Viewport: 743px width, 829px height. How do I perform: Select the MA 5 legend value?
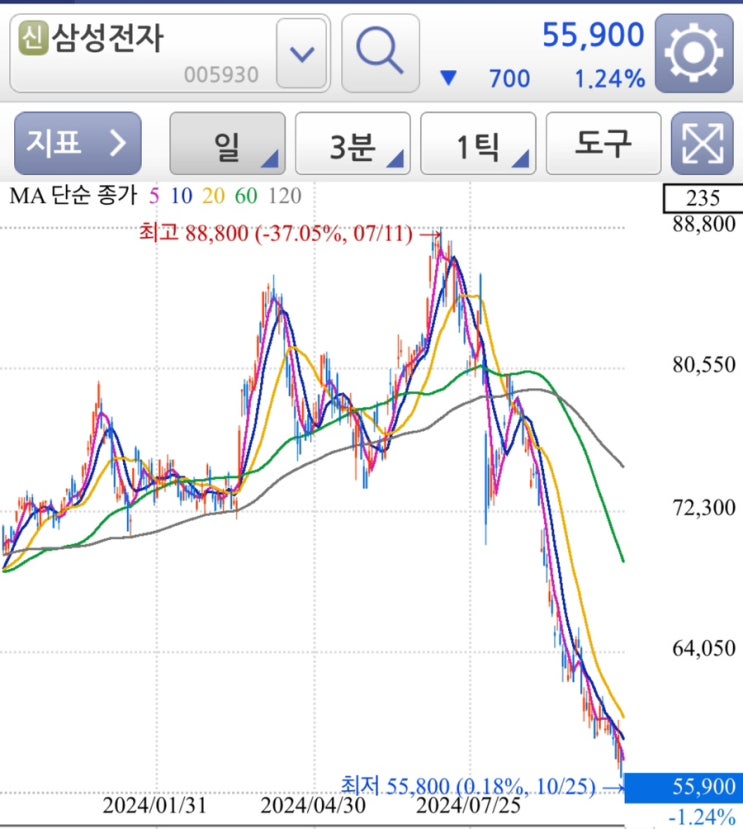tap(154, 196)
